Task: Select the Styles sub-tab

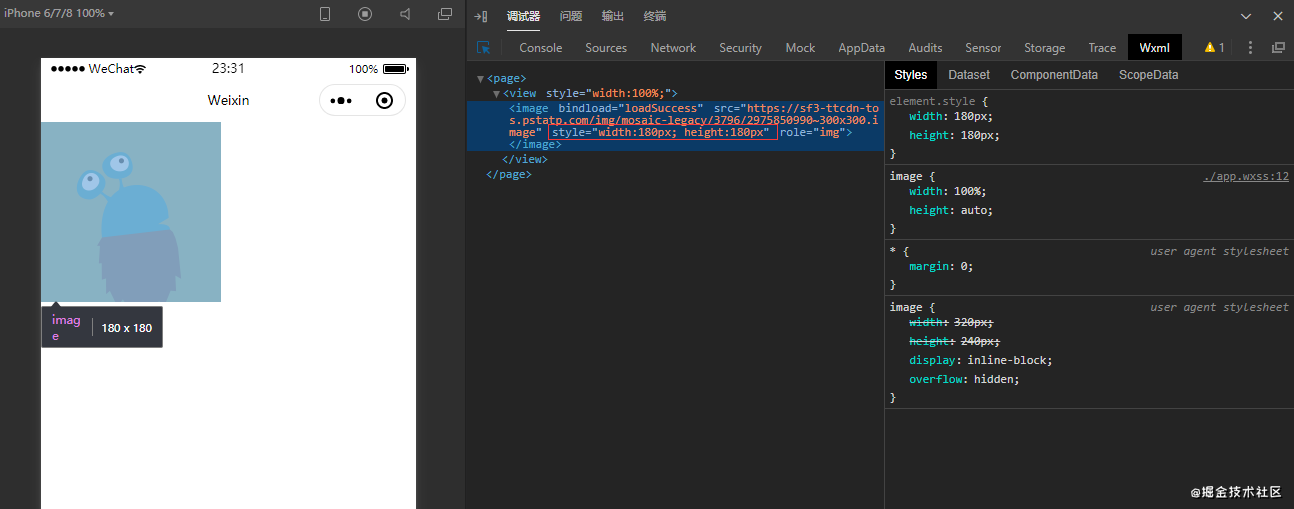Action: [x=911, y=74]
